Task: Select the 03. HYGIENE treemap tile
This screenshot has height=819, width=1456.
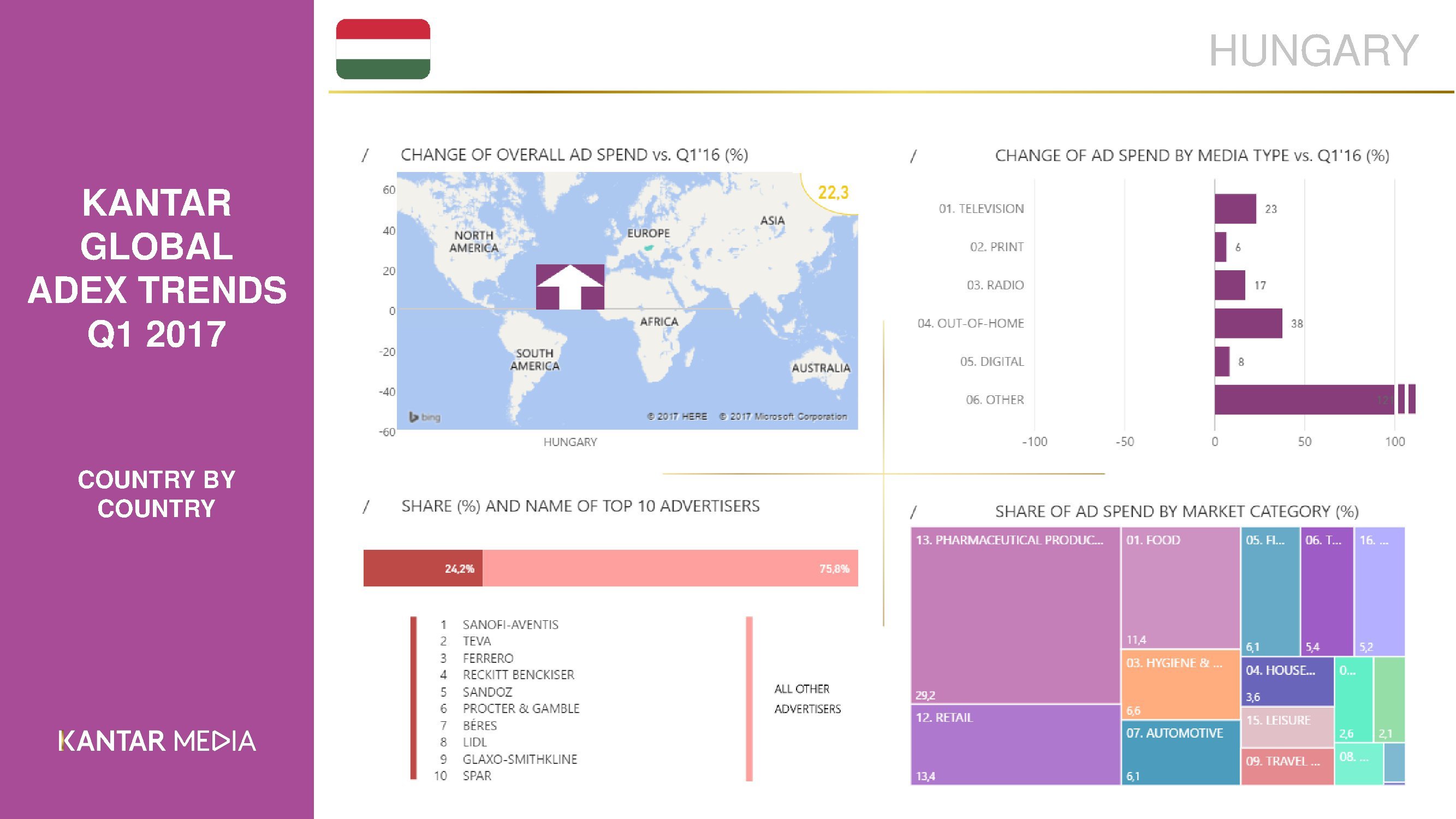Action: click(1181, 685)
